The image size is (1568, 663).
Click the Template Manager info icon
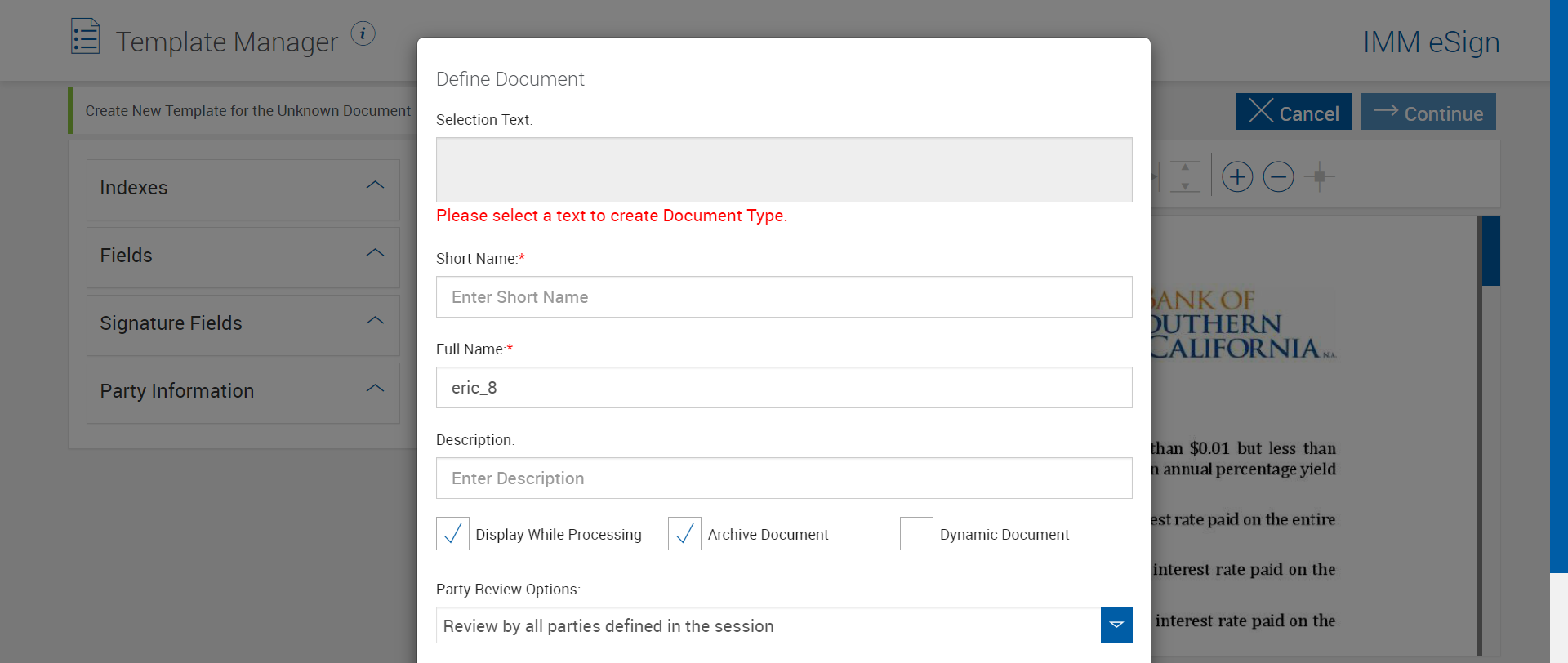point(363,33)
